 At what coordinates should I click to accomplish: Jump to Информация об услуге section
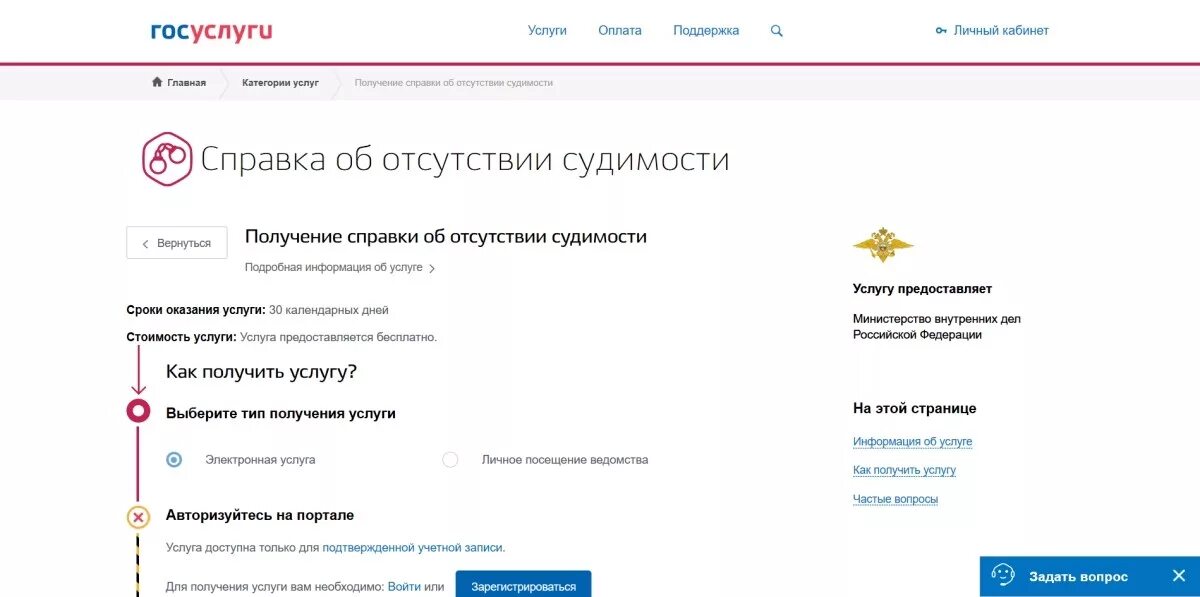click(x=912, y=442)
